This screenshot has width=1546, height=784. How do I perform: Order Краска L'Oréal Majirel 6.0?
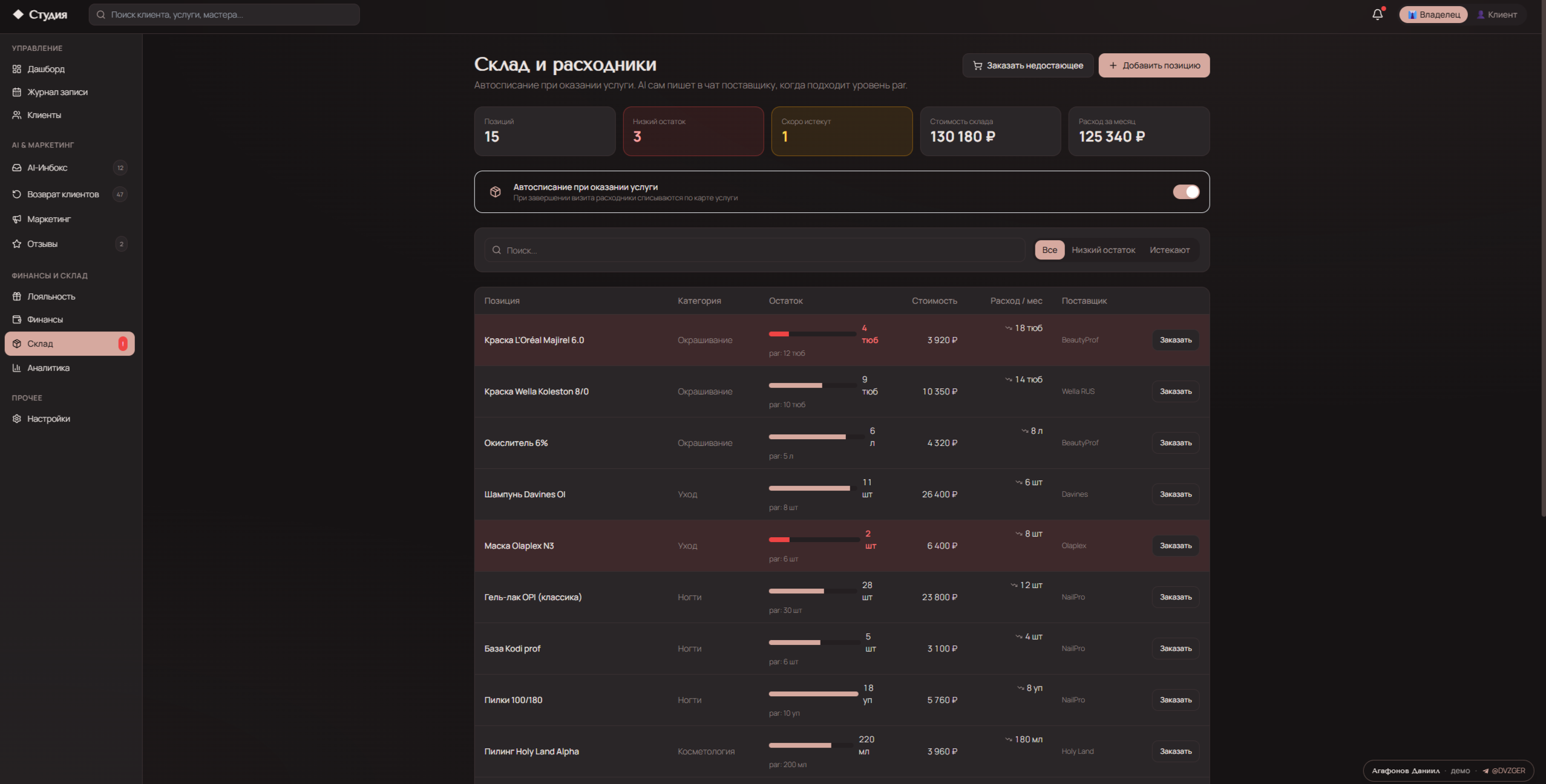tap(1176, 340)
